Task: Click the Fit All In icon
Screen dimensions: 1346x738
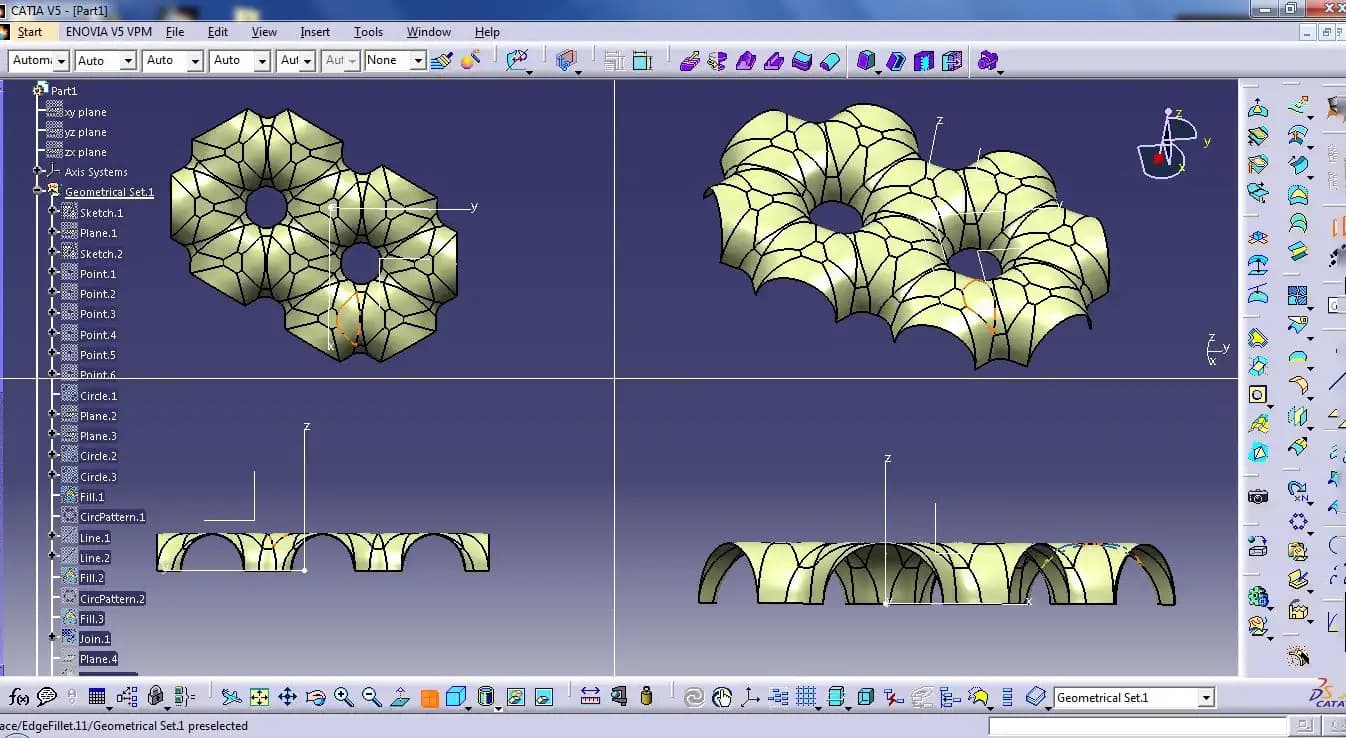Action: [x=259, y=697]
